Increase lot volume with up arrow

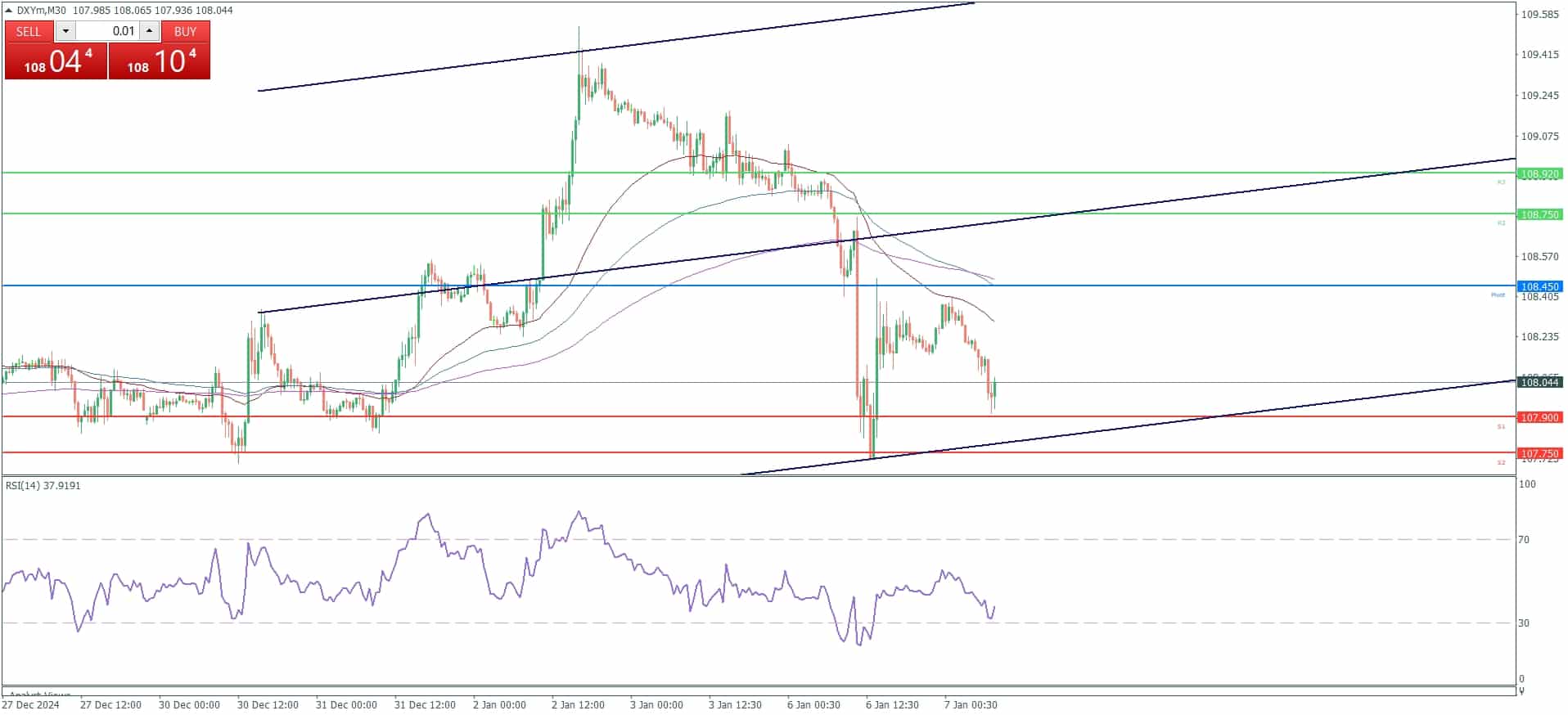[149, 31]
